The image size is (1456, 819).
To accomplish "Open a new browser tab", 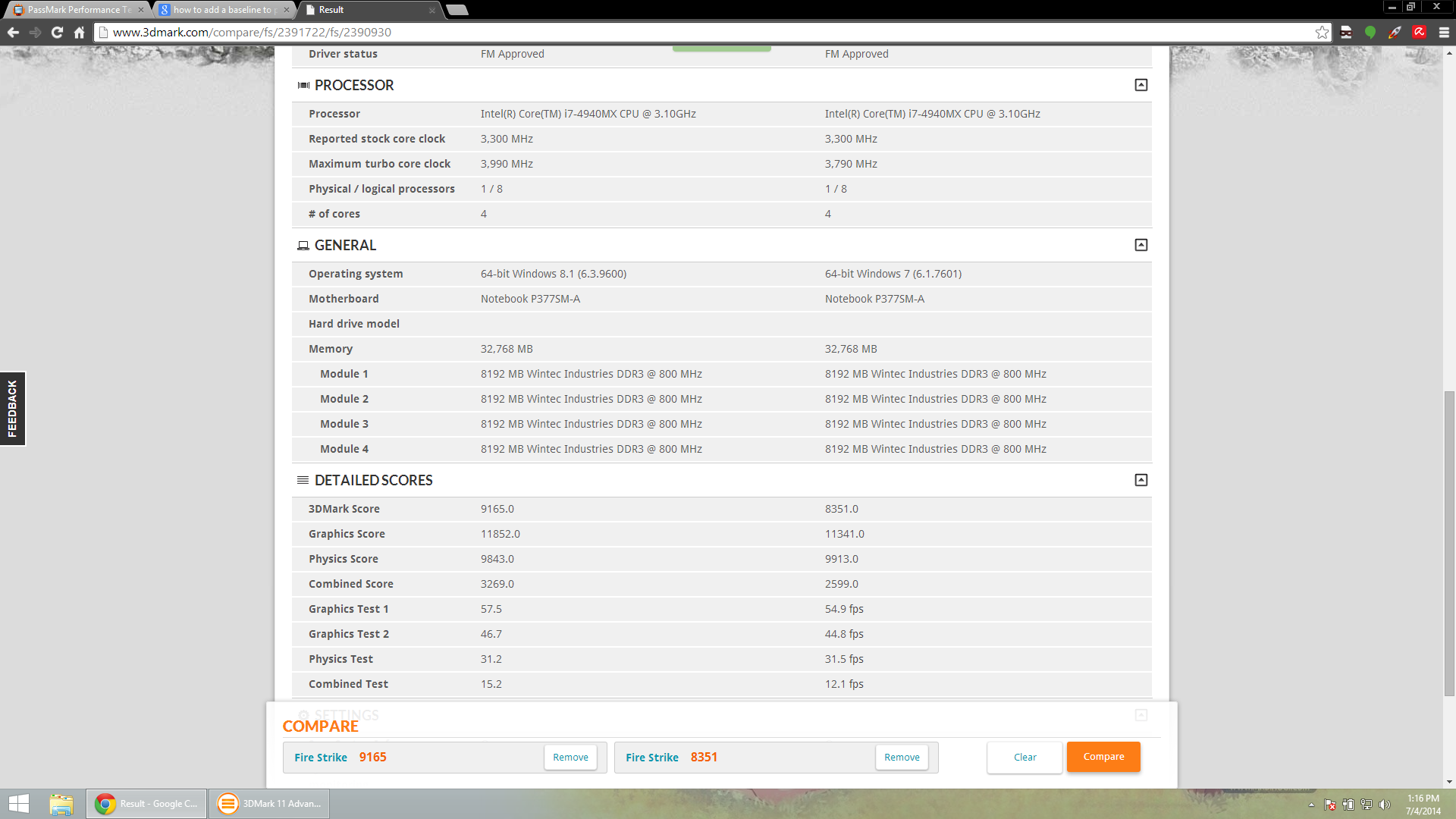I will [x=457, y=10].
